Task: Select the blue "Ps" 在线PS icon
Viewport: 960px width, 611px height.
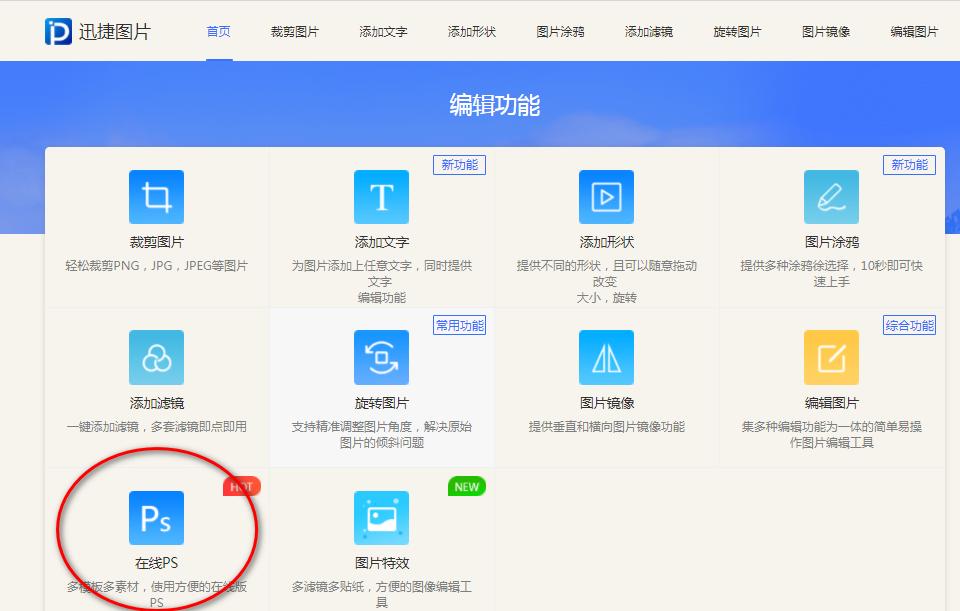Action: 157,517
